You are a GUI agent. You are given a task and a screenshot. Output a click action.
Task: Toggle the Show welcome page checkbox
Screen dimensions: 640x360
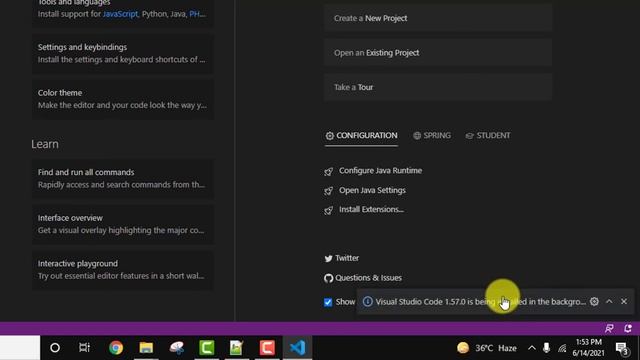coord(328,302)
